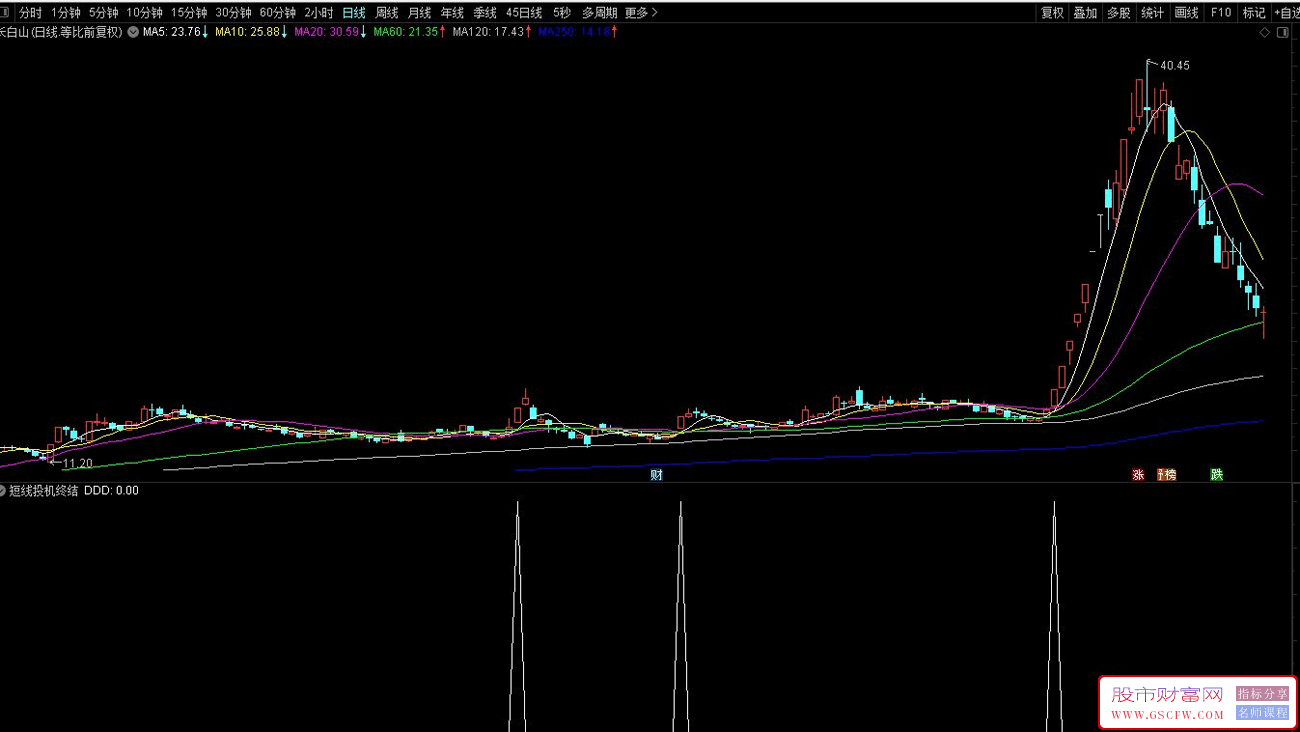Screen dimensions: 1300x732
Task: Click the 短线投机终结 indicator name
Action: click(44, 491)
